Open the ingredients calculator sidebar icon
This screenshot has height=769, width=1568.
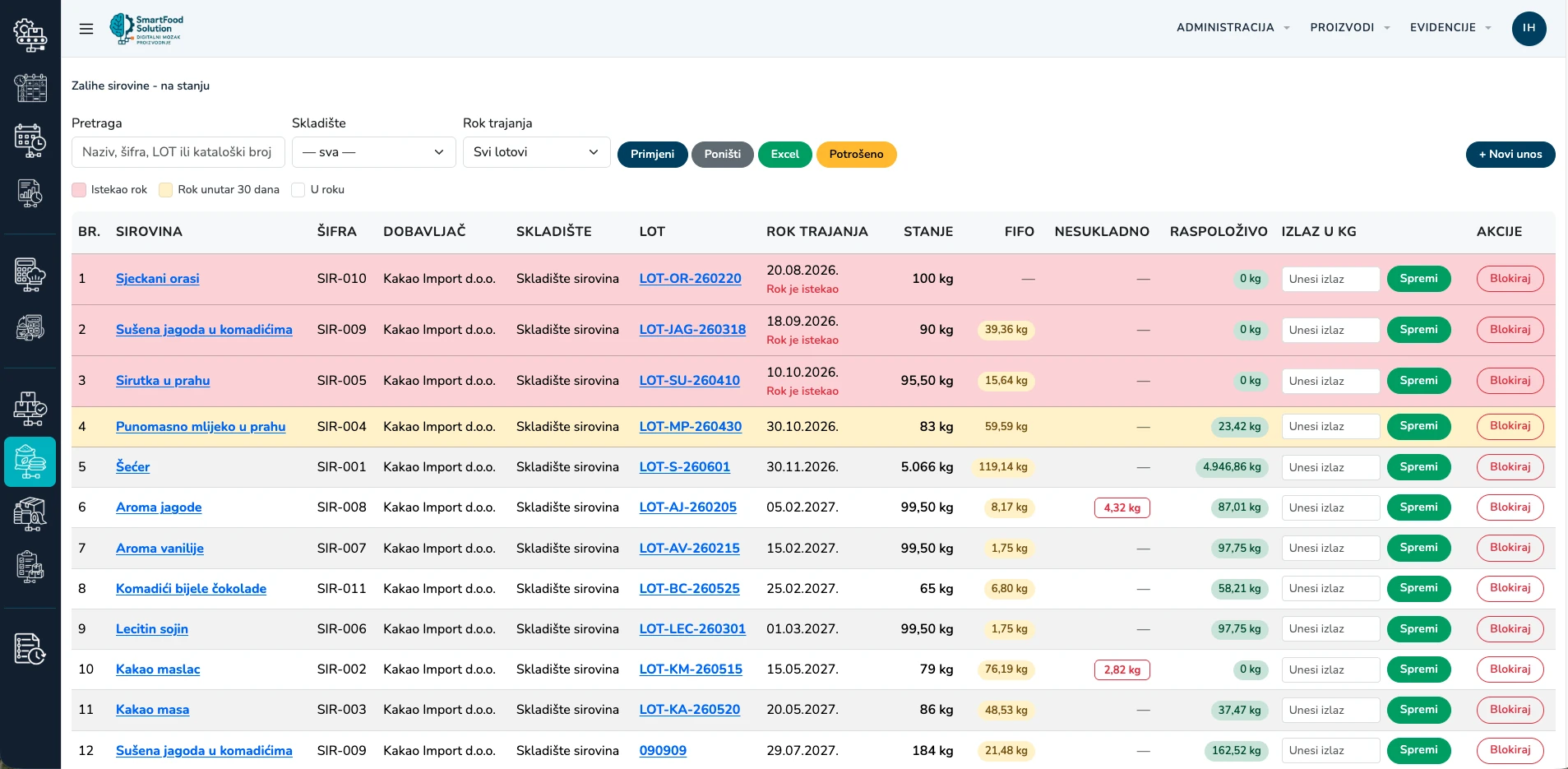pyautogui.click(x=30, y=327)
